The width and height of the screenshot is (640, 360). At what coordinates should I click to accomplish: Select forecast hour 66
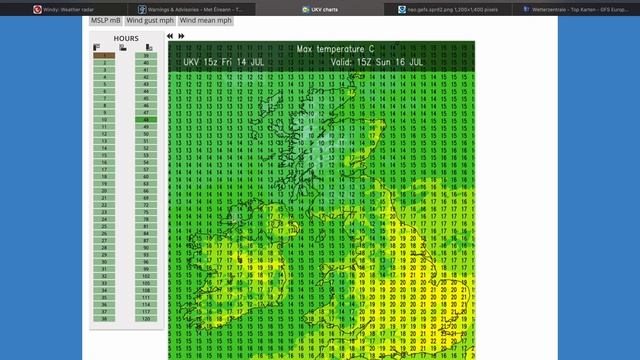(x=146, y=191)
